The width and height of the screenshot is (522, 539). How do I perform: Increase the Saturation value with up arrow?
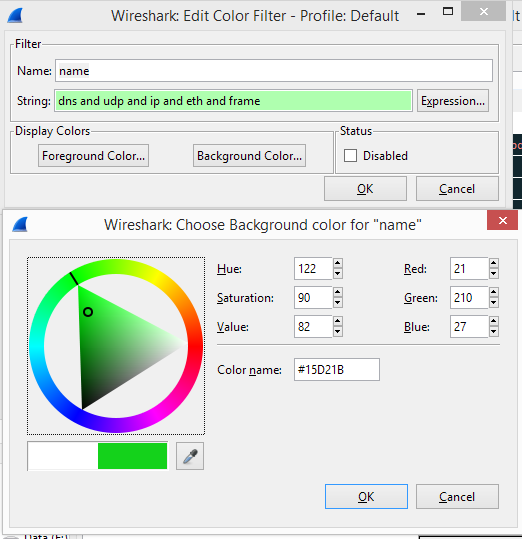pos(338,292)
